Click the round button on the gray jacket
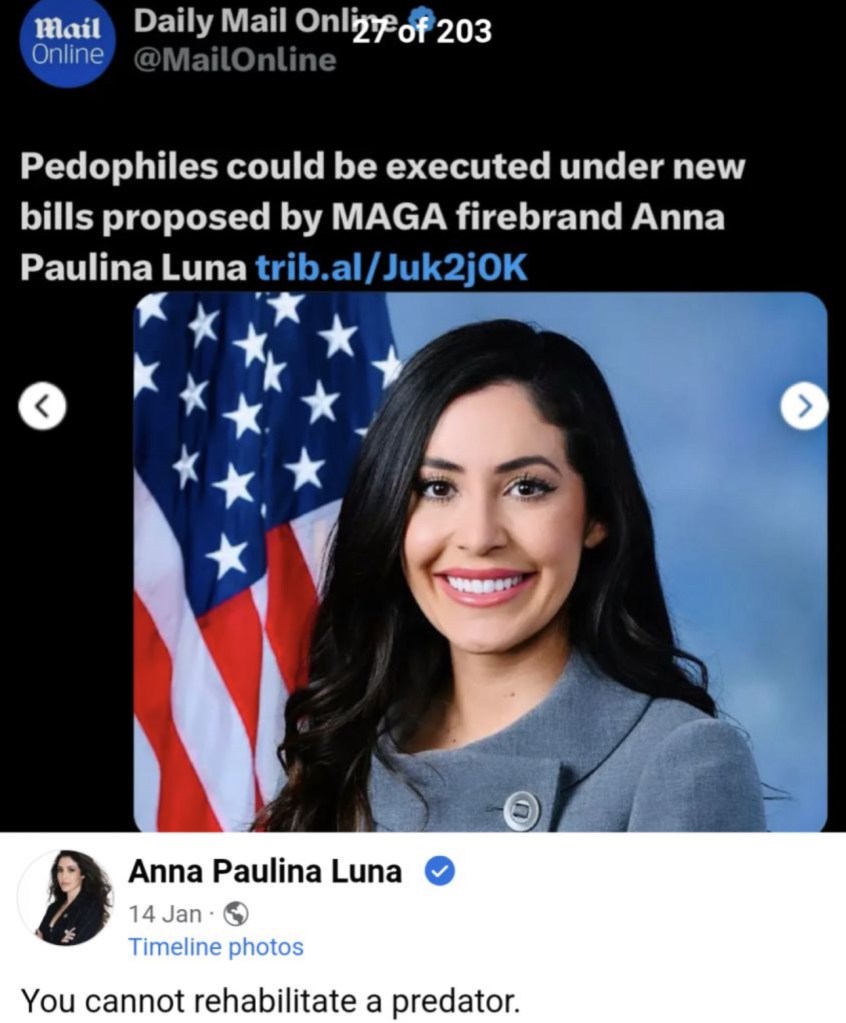846x1023 pixels. click(x=521, y=811)
